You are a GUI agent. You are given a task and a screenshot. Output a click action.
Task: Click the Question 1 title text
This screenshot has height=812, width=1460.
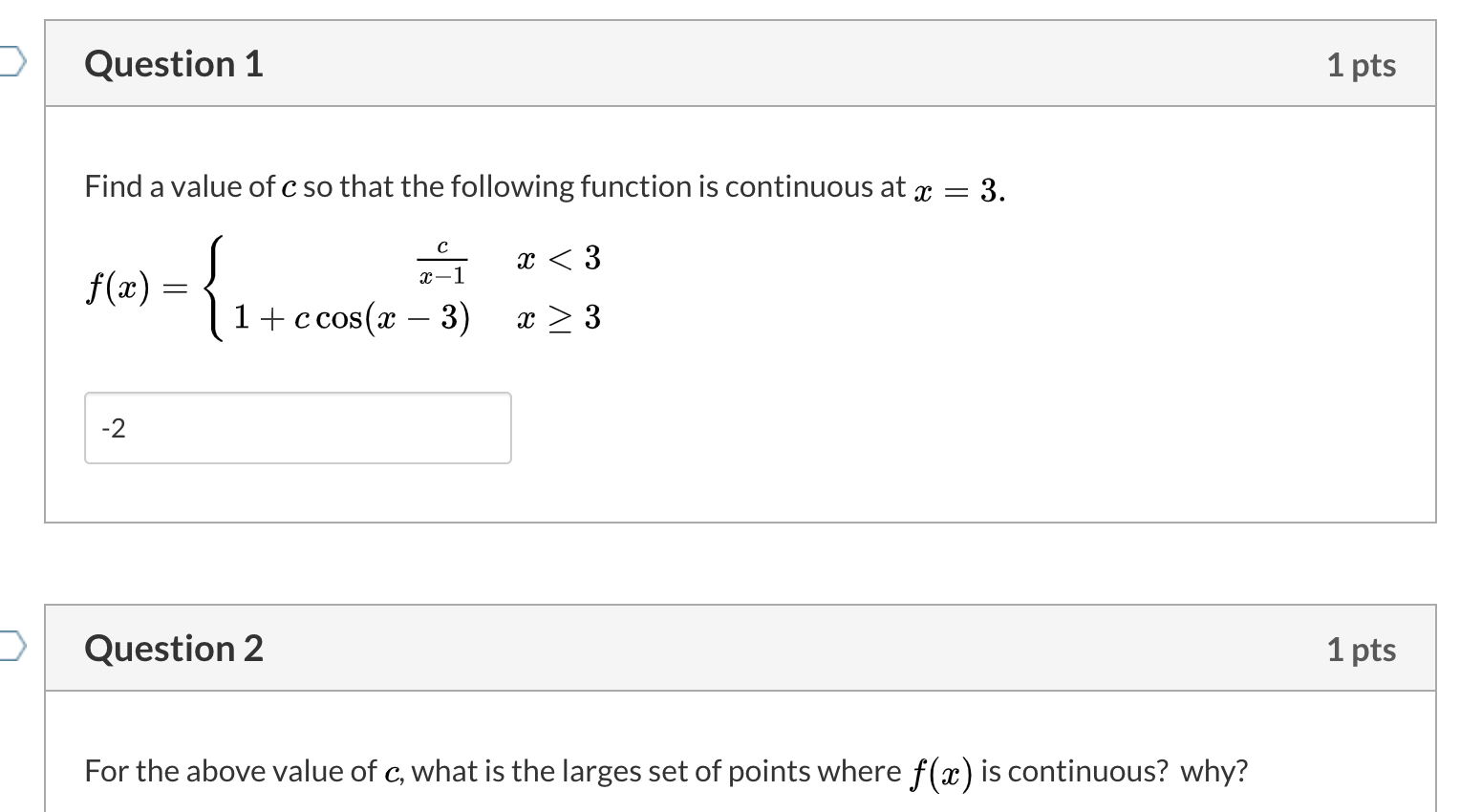pyautogui.click(x=172, y=63)
